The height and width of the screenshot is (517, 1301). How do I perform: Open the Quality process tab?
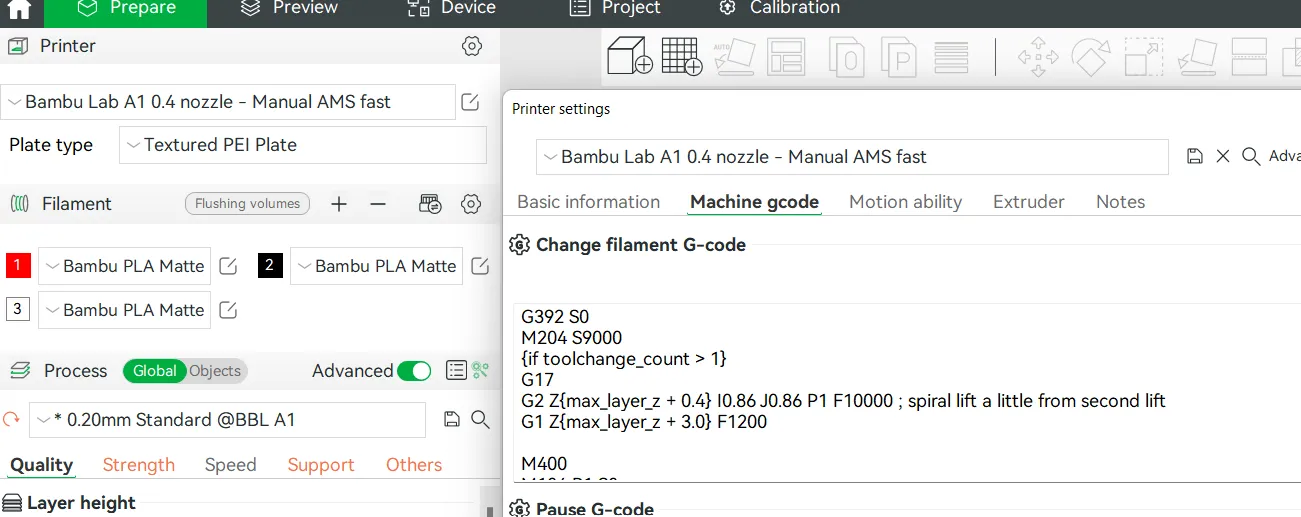(42, 465)
